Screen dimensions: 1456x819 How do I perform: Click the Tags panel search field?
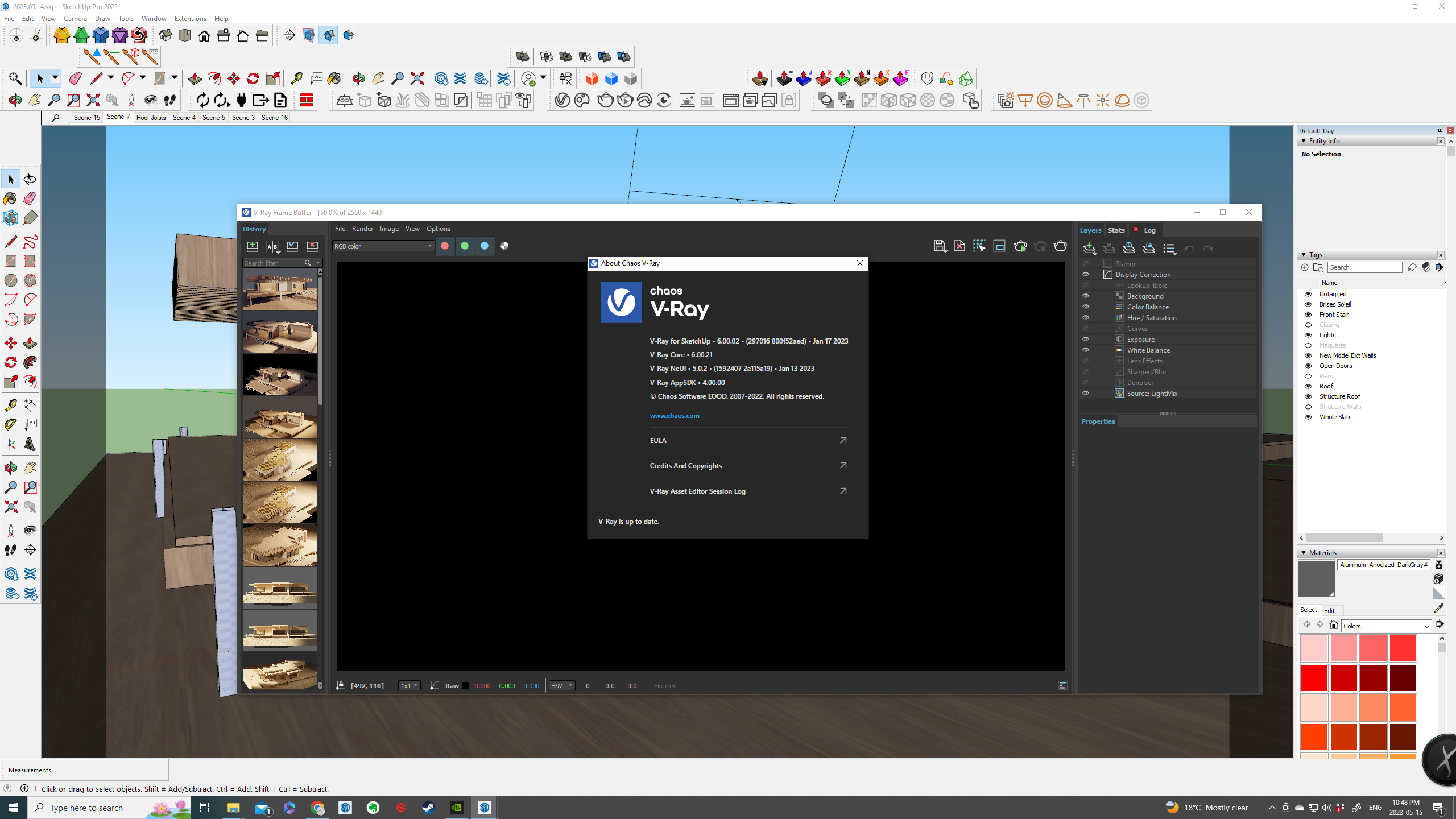(x=1364, y=267)
